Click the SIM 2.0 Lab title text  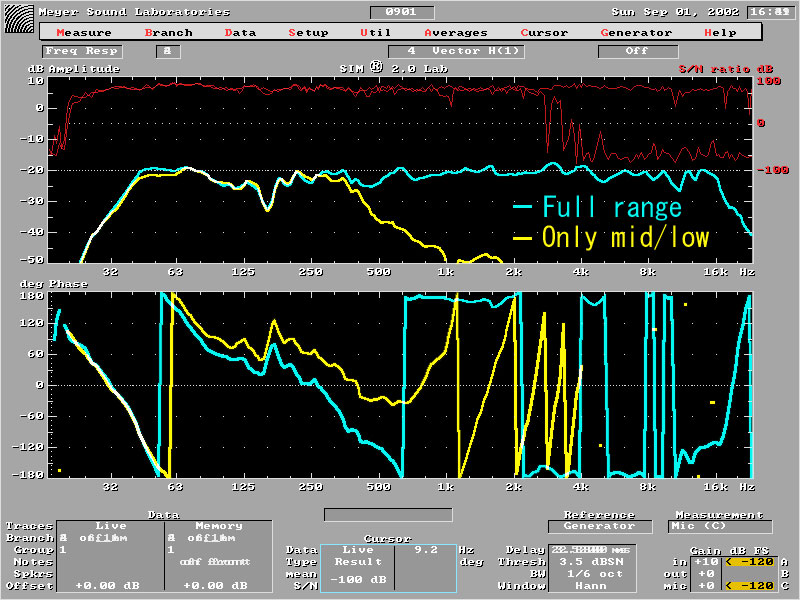pyautogui.click(x=394, y=67)
